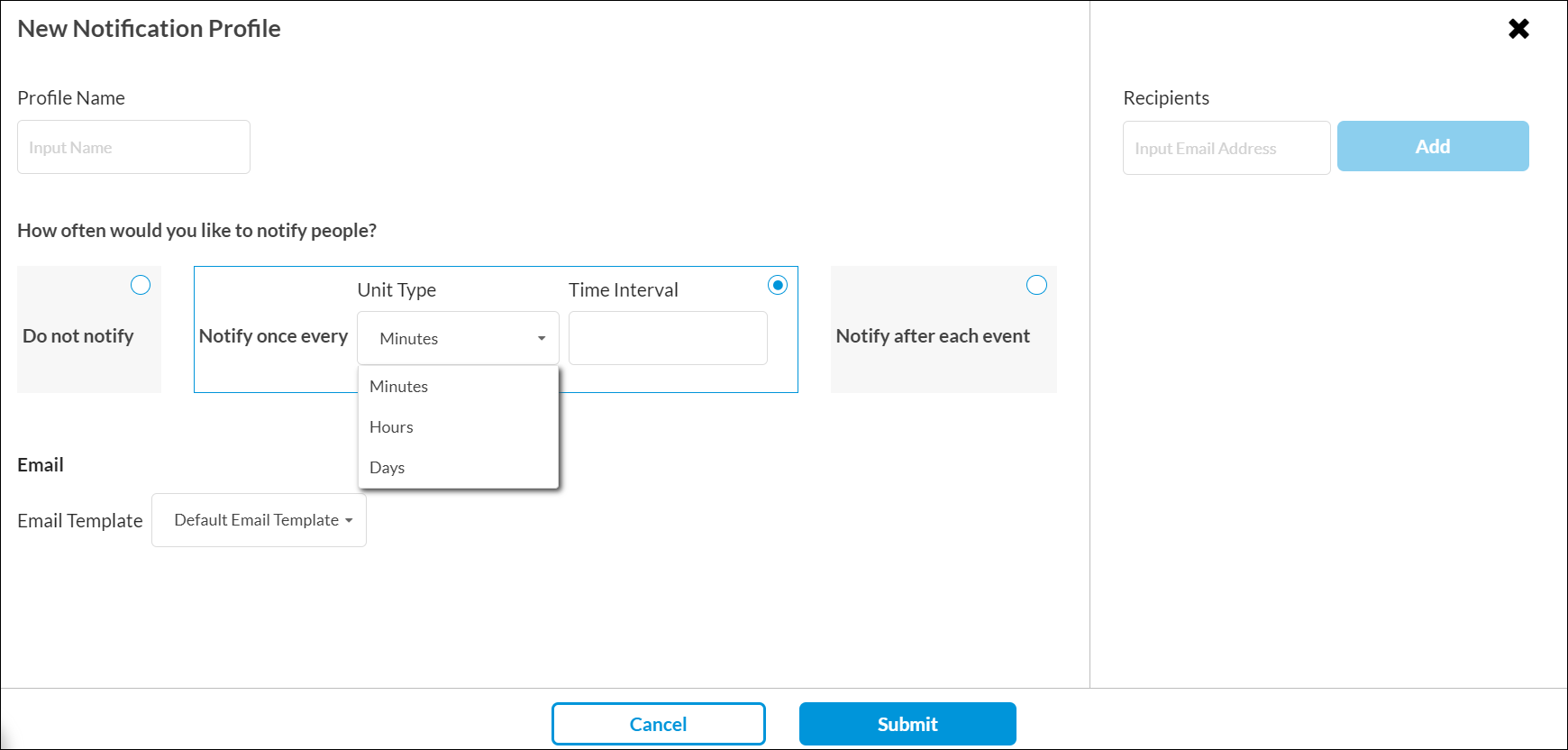Submit the notification profile form
This screenshot has width=1568, height=750.
pos(907,724)
